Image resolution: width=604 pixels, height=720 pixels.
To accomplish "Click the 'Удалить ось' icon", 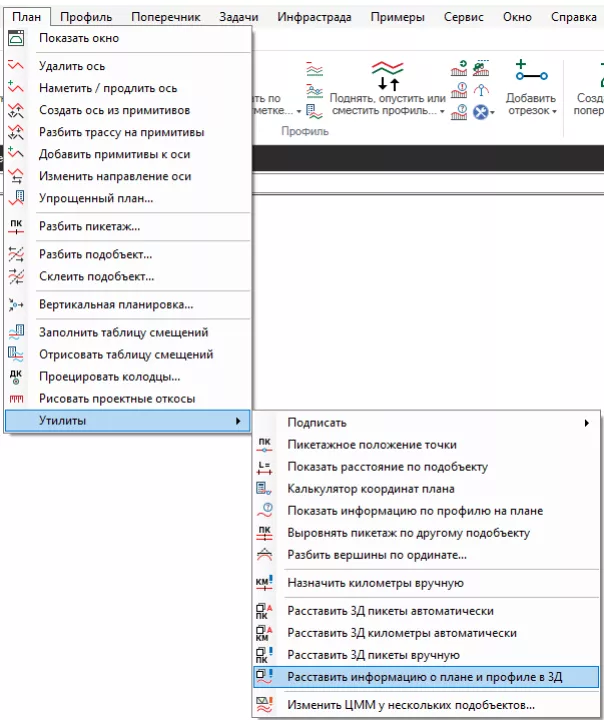I will [x=15, y=66].
